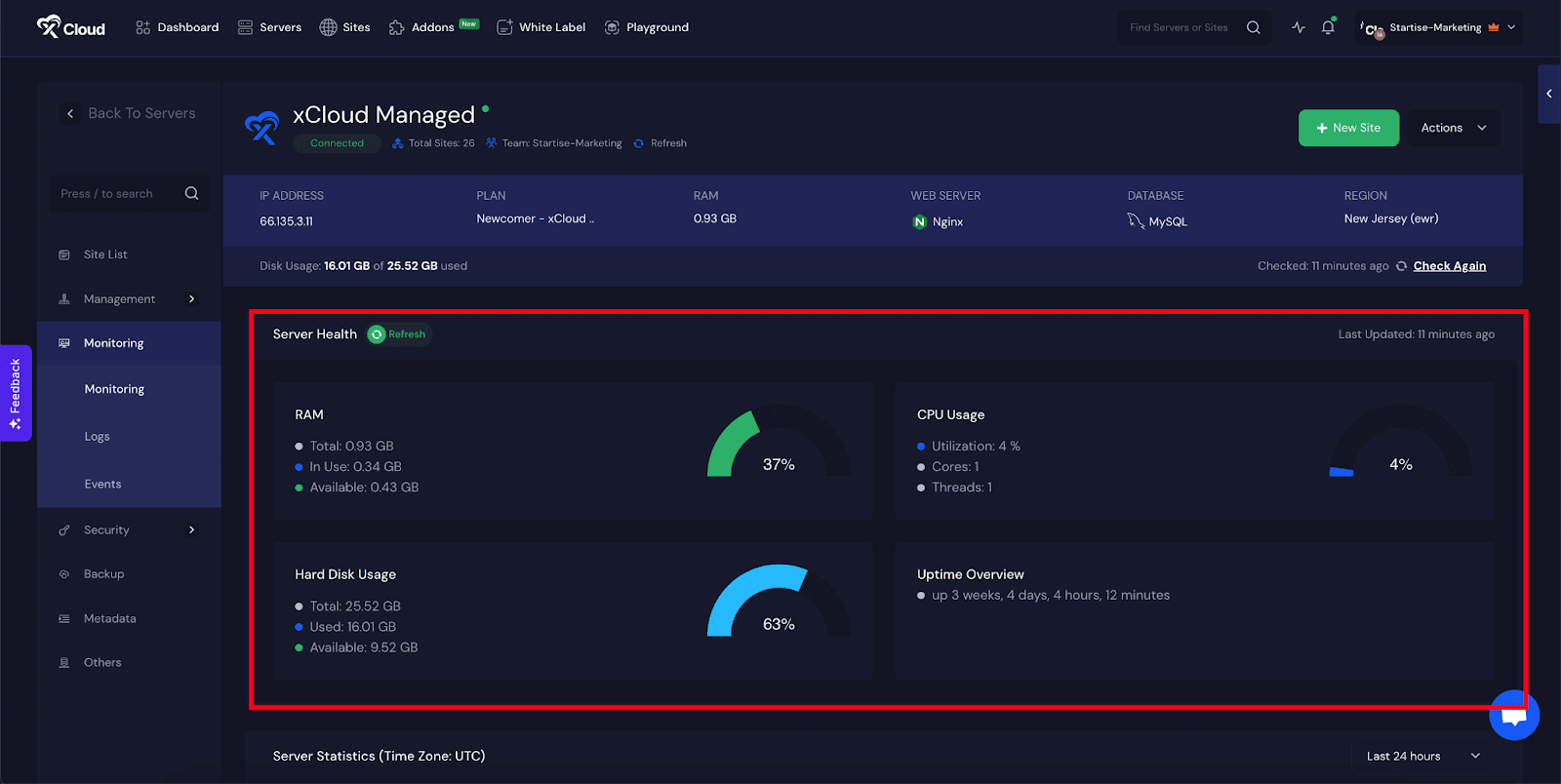Screen dimensions: 1561x784
Task: Click the notification bell icon
Action: 1327,27
